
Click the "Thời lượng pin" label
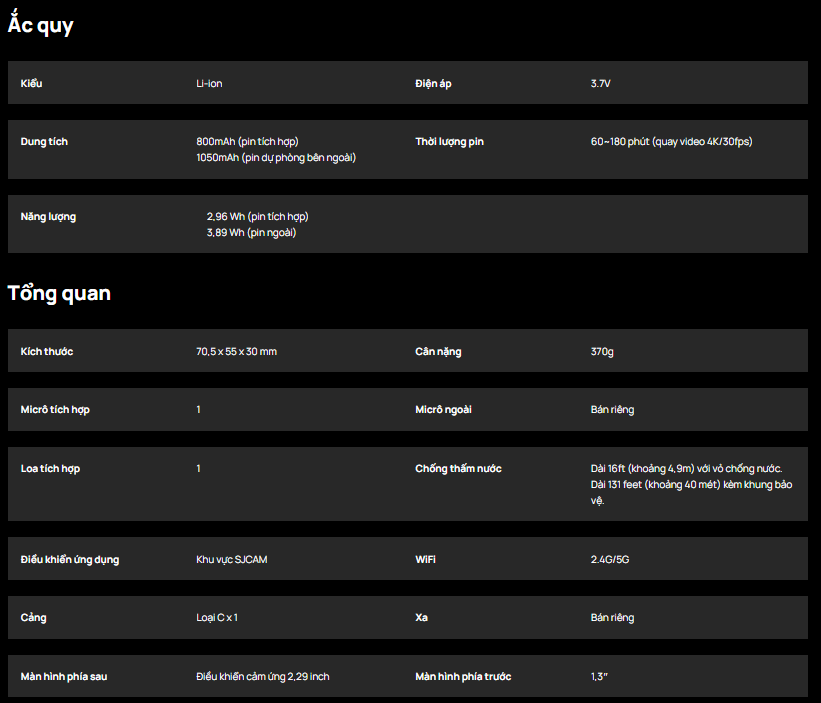[x=449, y=141]
